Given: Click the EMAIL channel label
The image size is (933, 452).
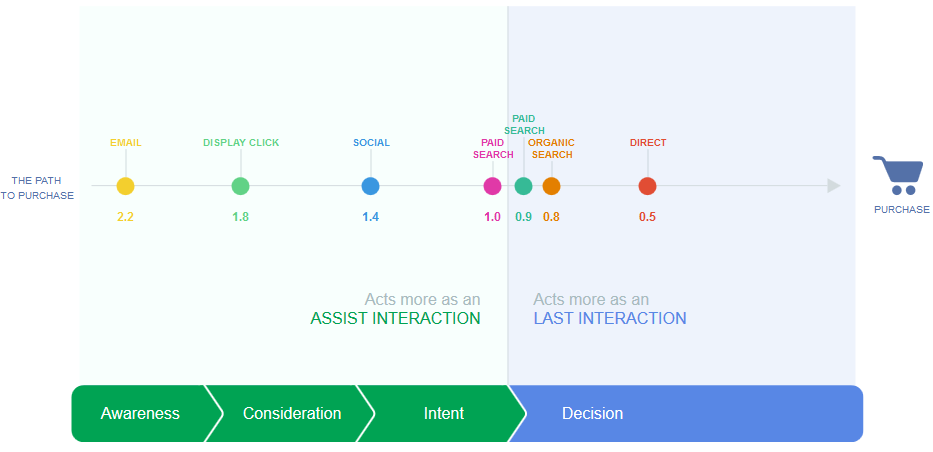Looking at the screenshot, I should 125,143.
